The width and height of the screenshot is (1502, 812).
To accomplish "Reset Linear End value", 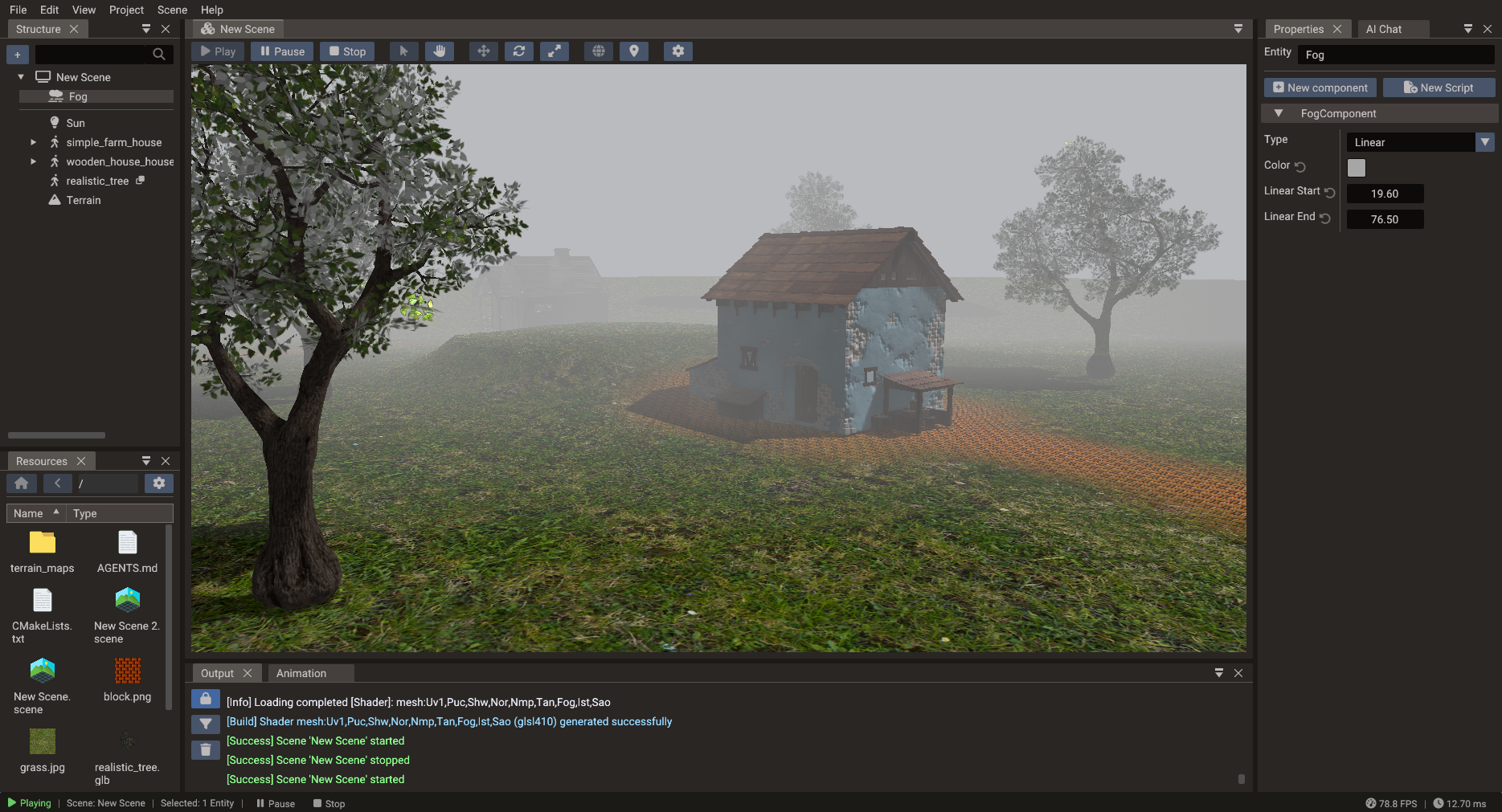I will pyautogui.click(x=1325, y=218).
